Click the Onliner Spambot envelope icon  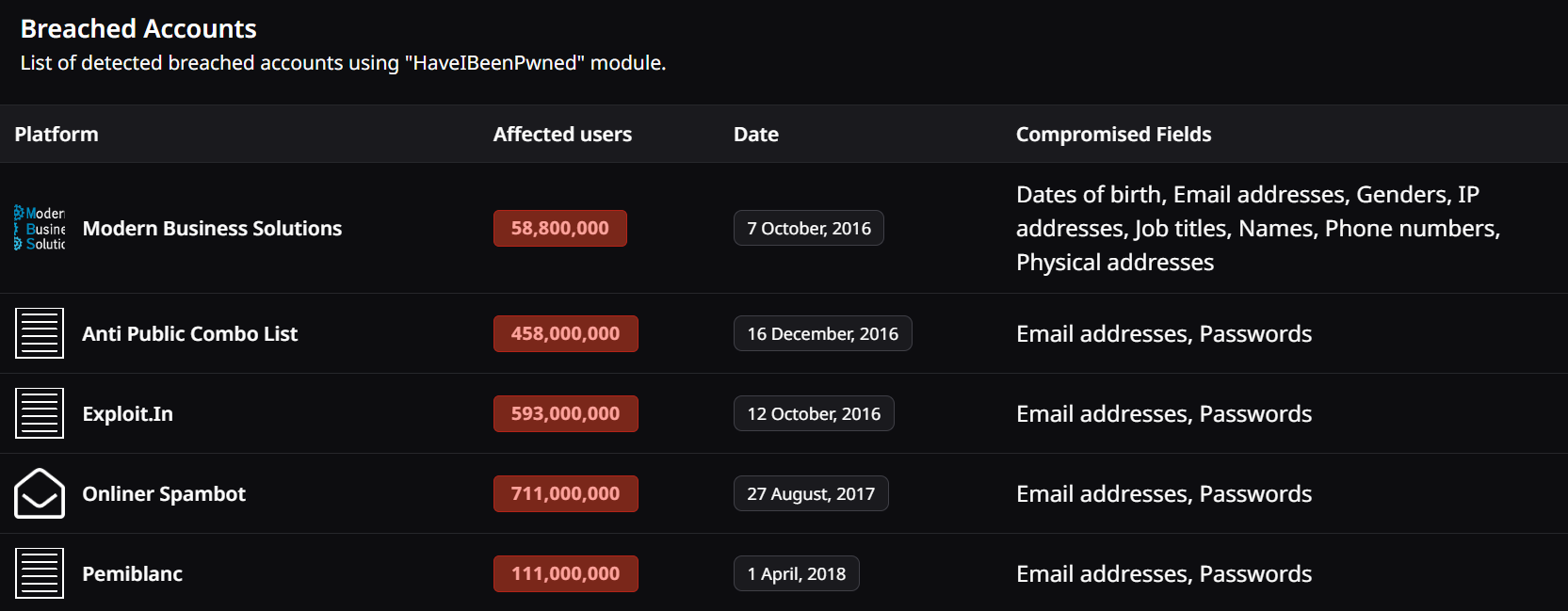pyautogui.click(x=40, y=493)
